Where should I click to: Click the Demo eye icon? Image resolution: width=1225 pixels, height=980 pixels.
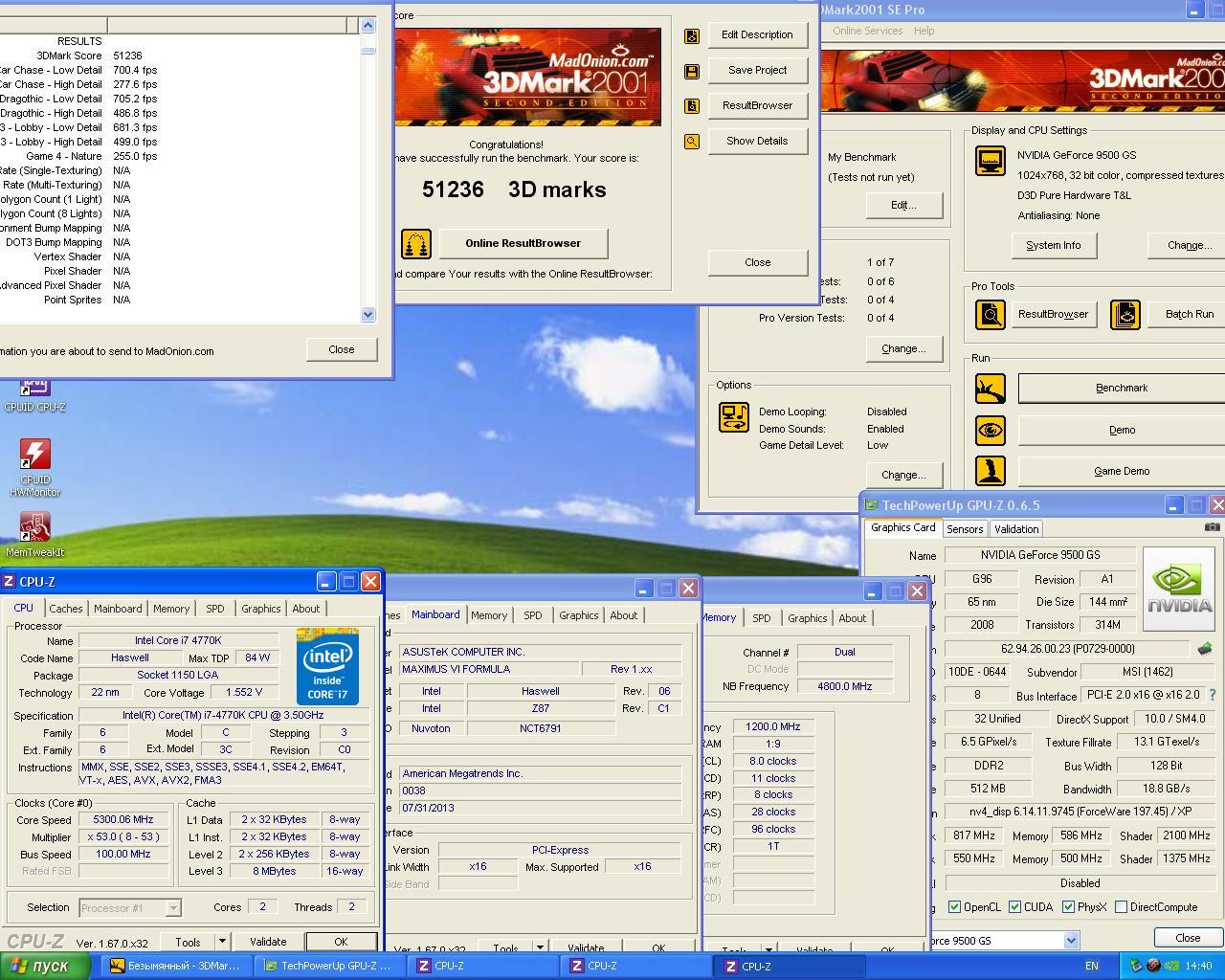pyautogui.click(x=991, y=431)
